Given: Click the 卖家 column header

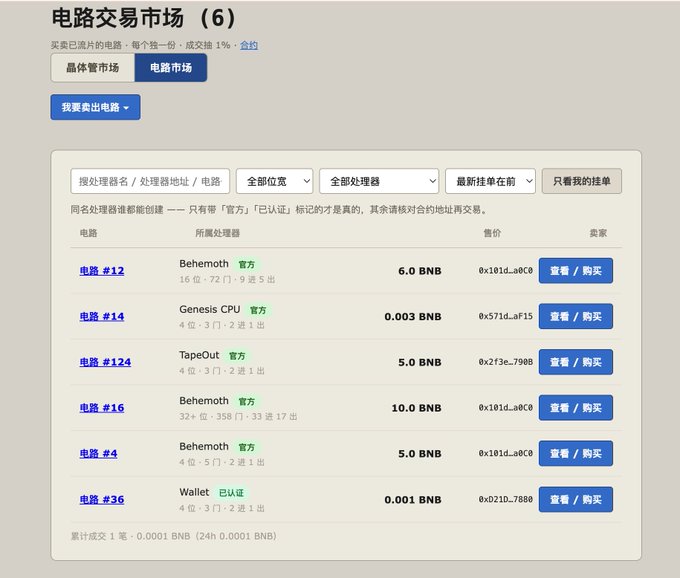Looking at the screenshot, I should [x=598, y=233].
